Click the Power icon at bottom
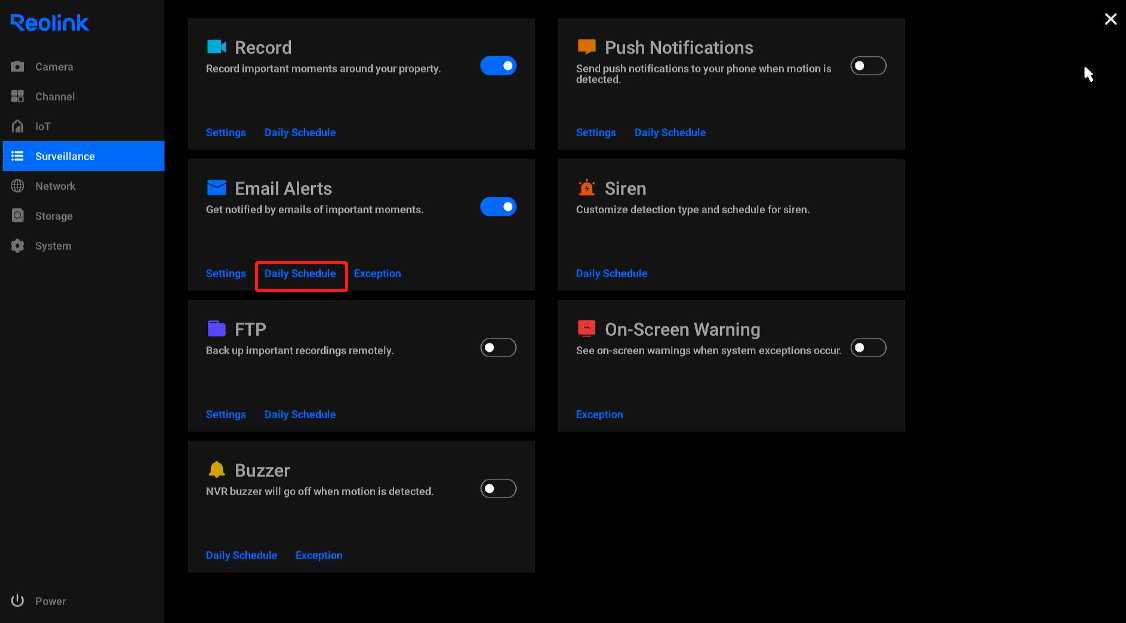Viewport: 1126px width, 623px height. 18,601
